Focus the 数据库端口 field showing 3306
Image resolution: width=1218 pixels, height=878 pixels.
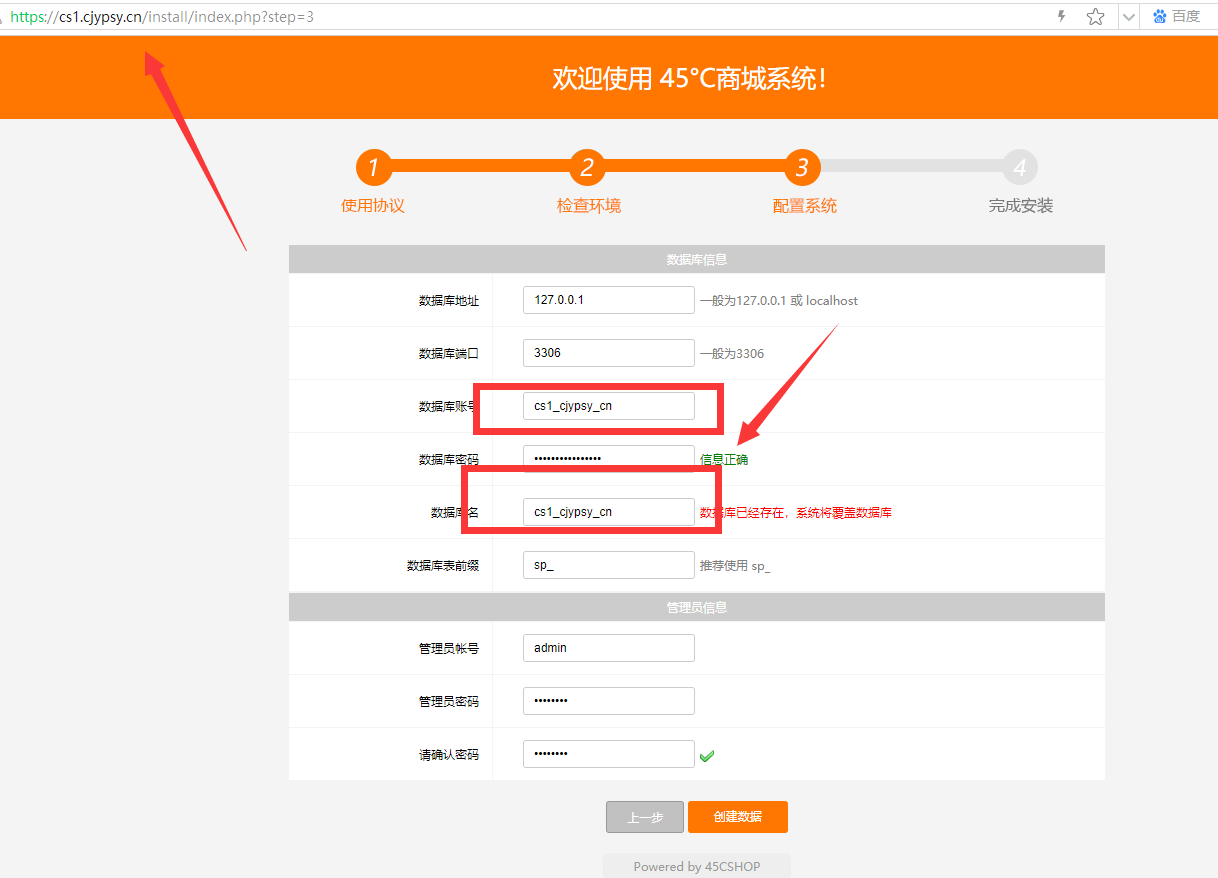pos(608,353)
